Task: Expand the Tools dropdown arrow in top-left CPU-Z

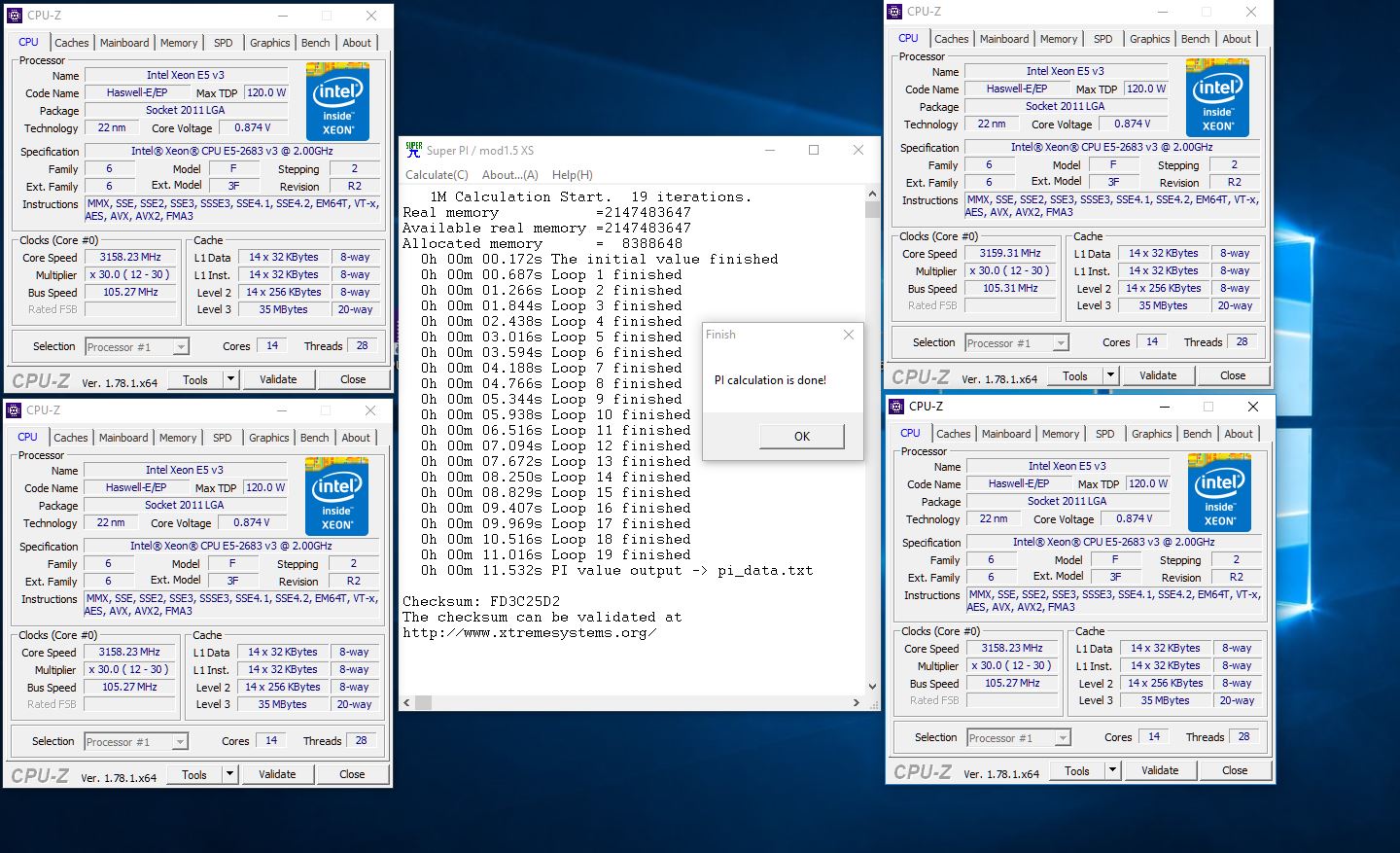Action: point(230,379)
